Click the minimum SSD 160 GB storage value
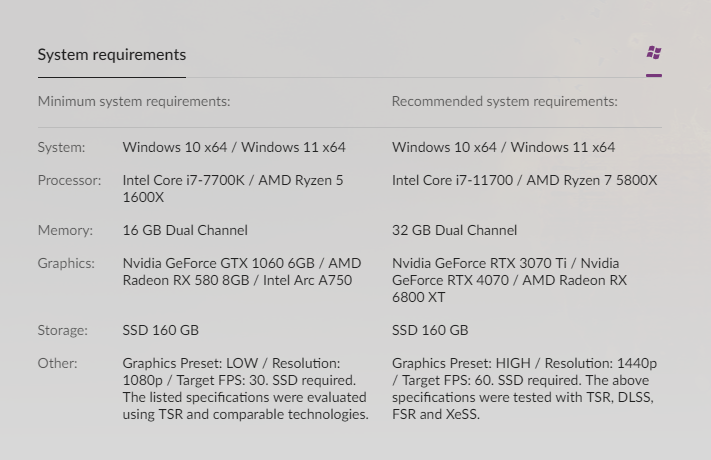This screenshot has width=711, height=460. [160, 330]
